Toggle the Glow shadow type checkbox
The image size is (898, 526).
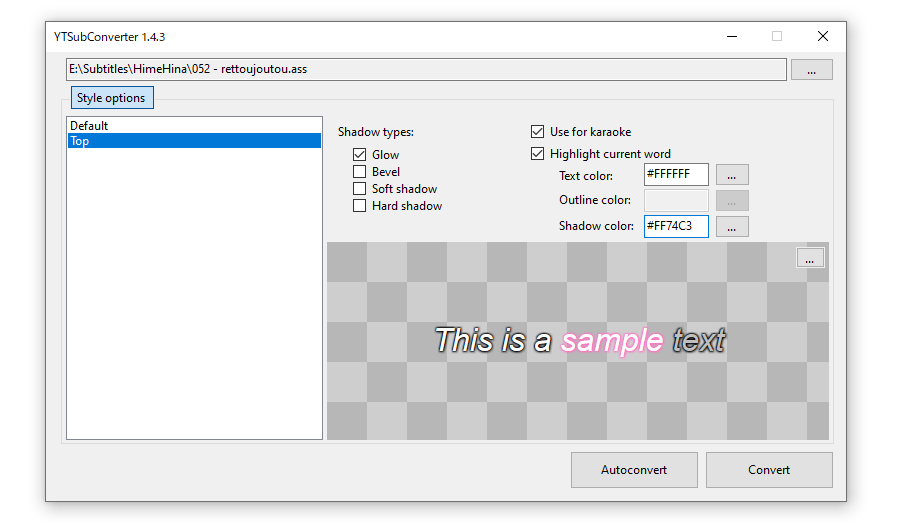359,155
